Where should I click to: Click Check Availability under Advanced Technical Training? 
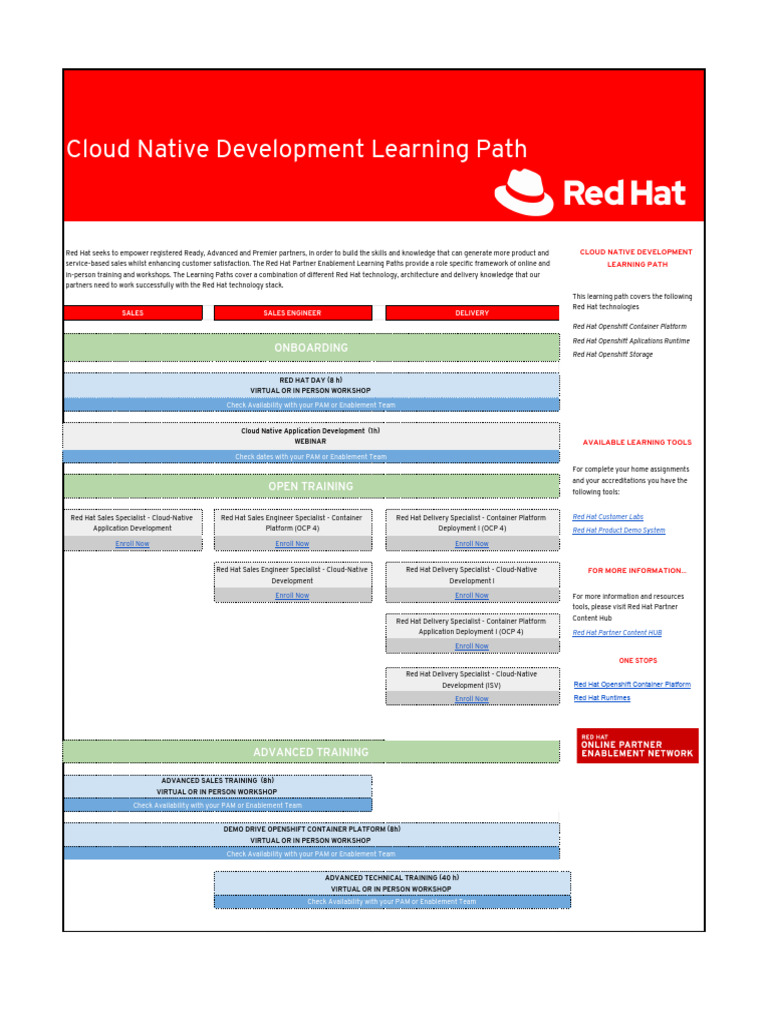(x=392, y=902)
